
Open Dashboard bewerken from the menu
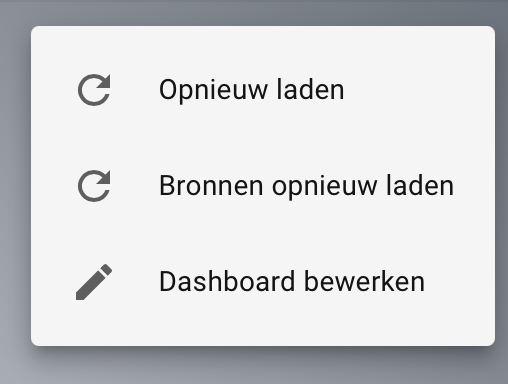point(263,282)
